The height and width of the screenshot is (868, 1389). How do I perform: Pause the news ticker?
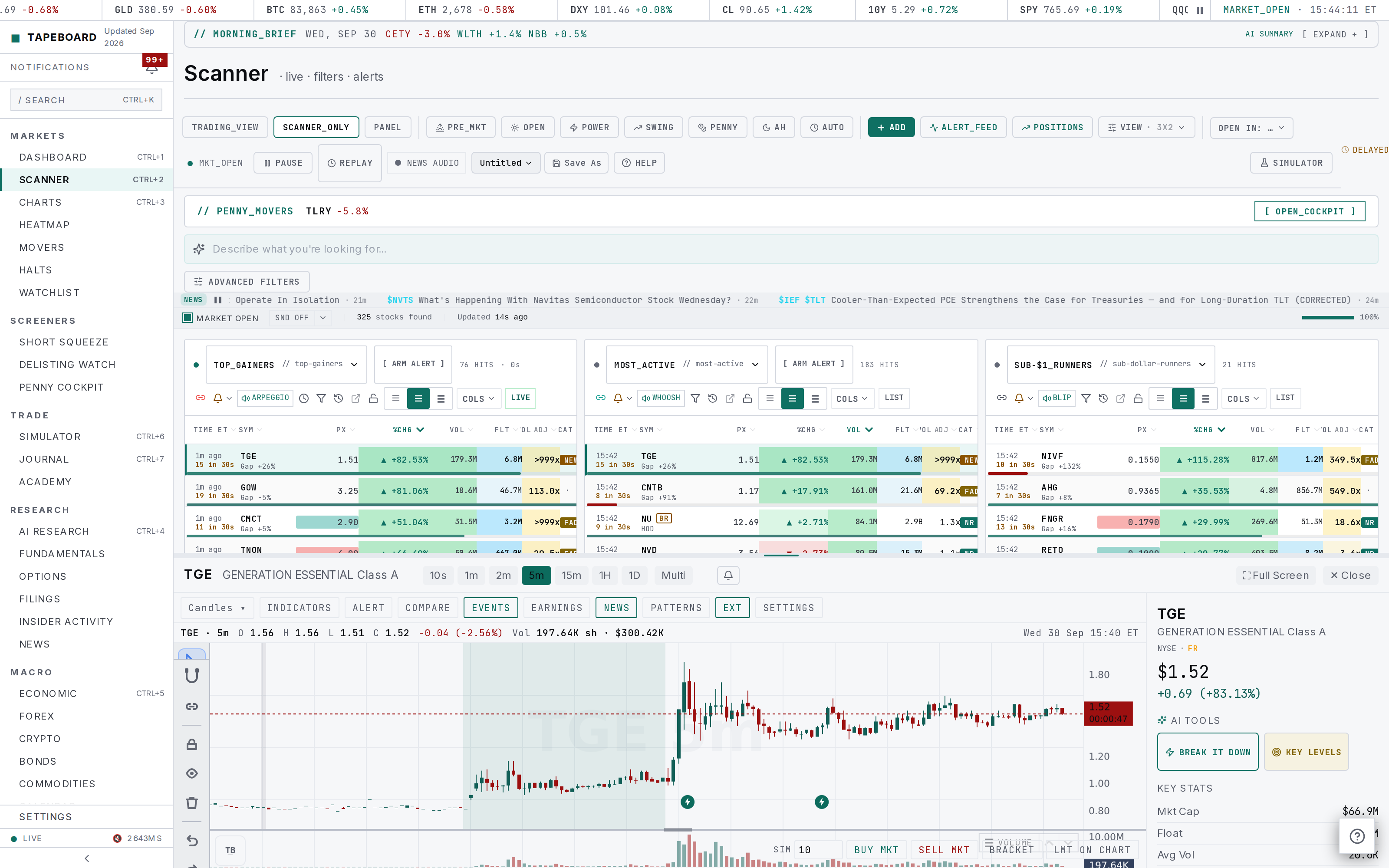(218, 299)
